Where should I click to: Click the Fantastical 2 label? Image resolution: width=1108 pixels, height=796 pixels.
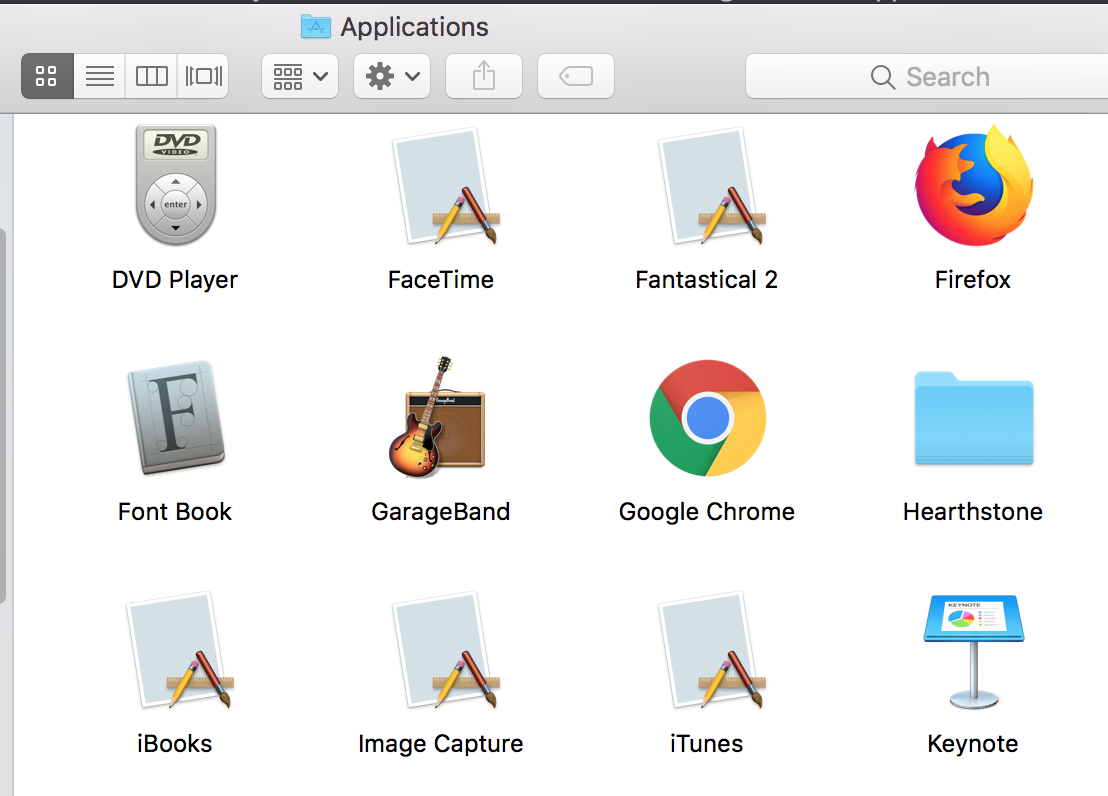[x=707, y=280]
